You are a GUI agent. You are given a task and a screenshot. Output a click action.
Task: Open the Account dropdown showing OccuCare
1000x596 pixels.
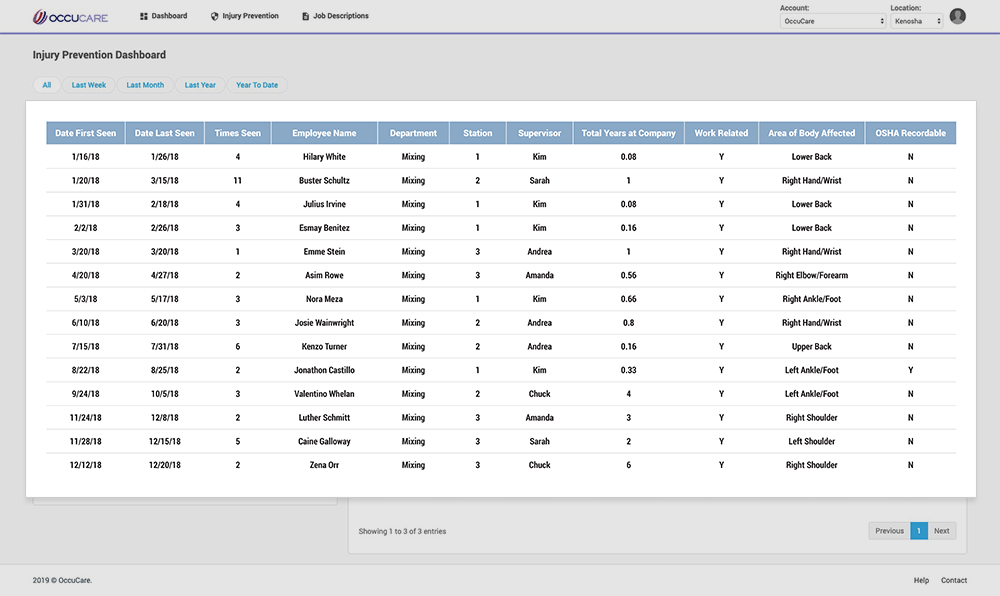[832, 21]
